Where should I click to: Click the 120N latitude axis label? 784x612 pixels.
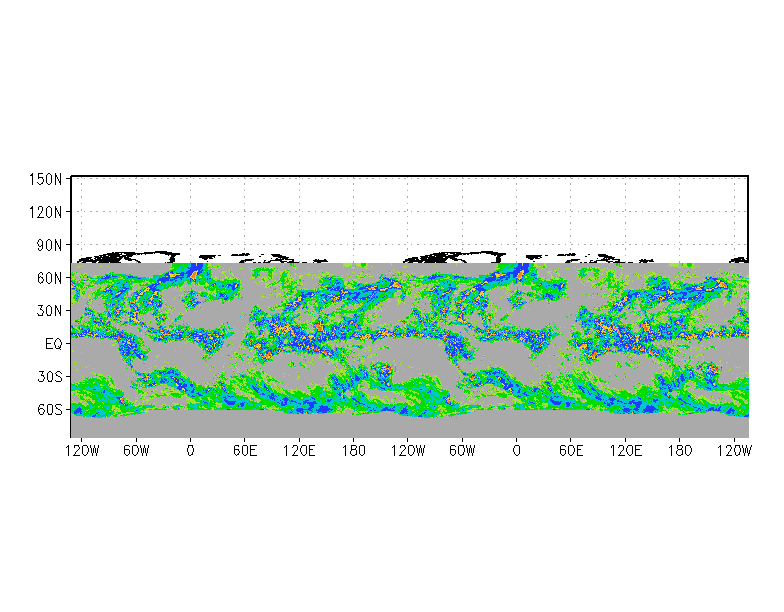point(46,212)
